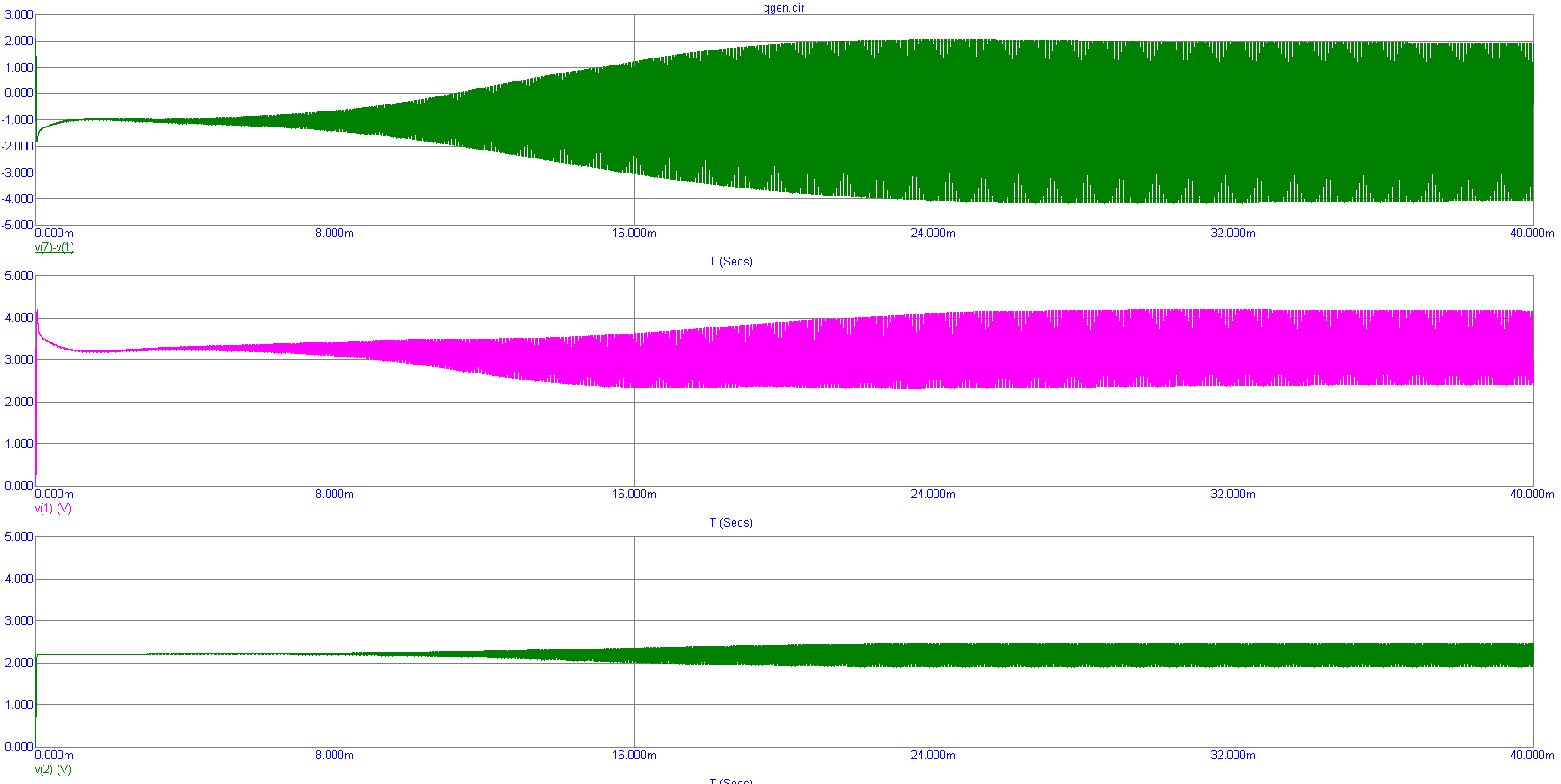The height and width of the screenshot is (784, 1561).
Task: Click the green waveform in top plot
Action: click(1062, 119)
